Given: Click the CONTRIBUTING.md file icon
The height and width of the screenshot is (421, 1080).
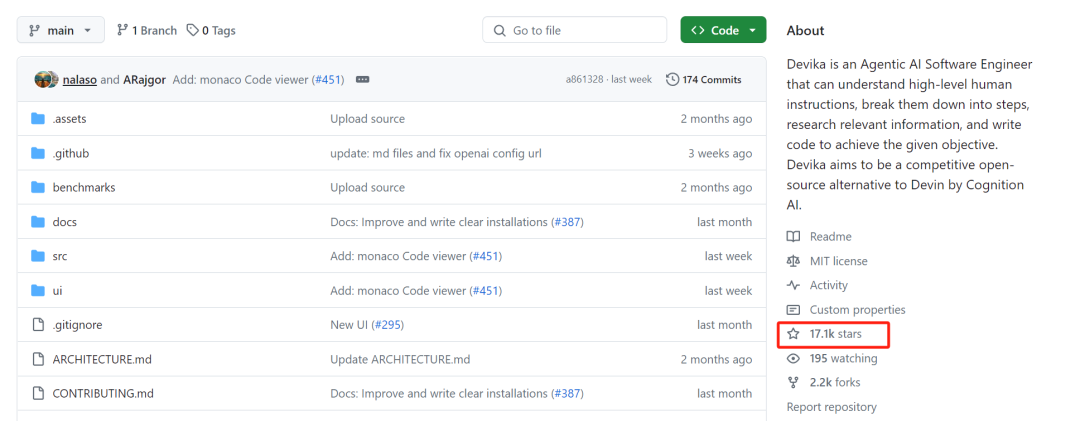Looking at the screenshot, I should tap(38, 393).
